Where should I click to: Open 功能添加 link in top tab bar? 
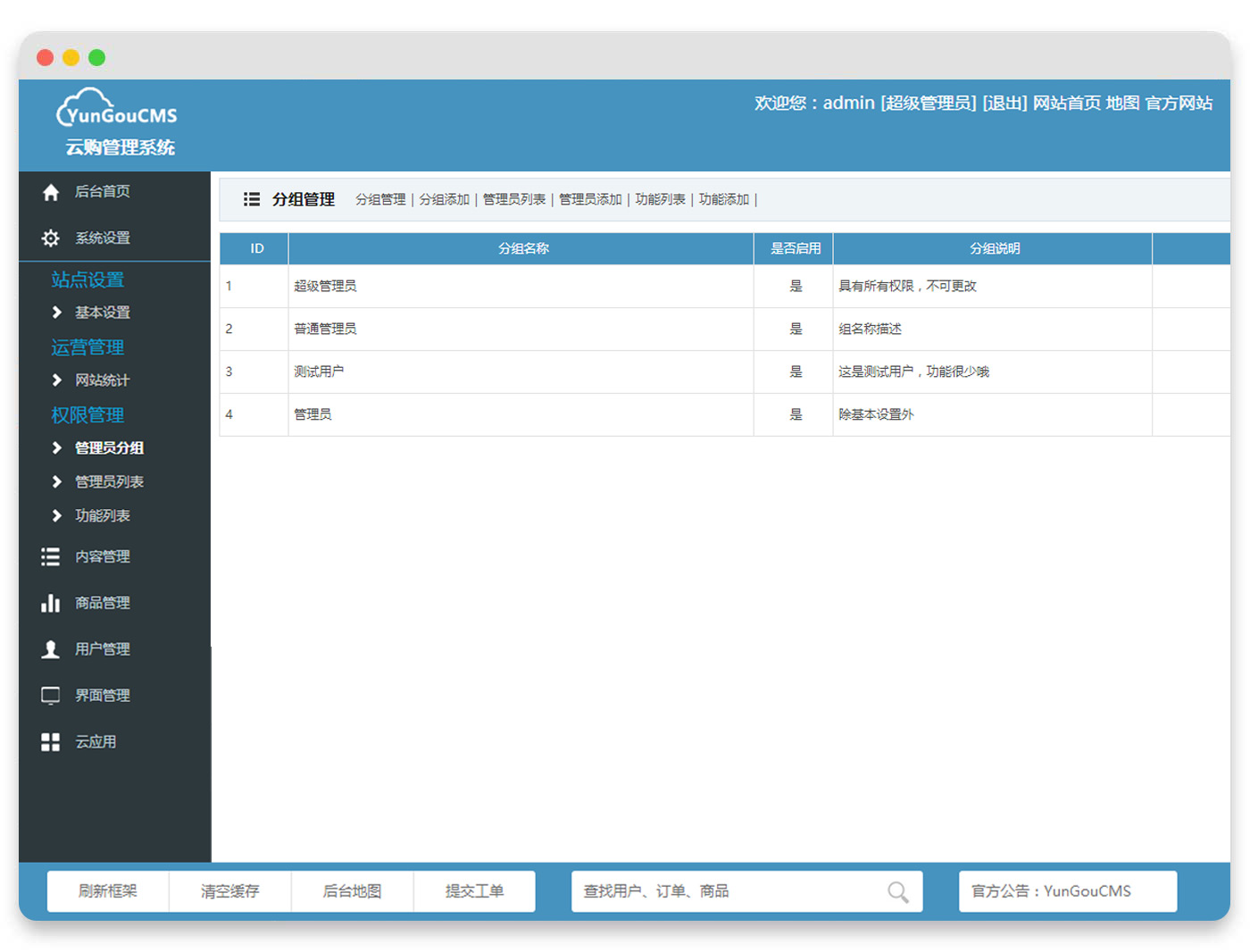tap(723, 200)
